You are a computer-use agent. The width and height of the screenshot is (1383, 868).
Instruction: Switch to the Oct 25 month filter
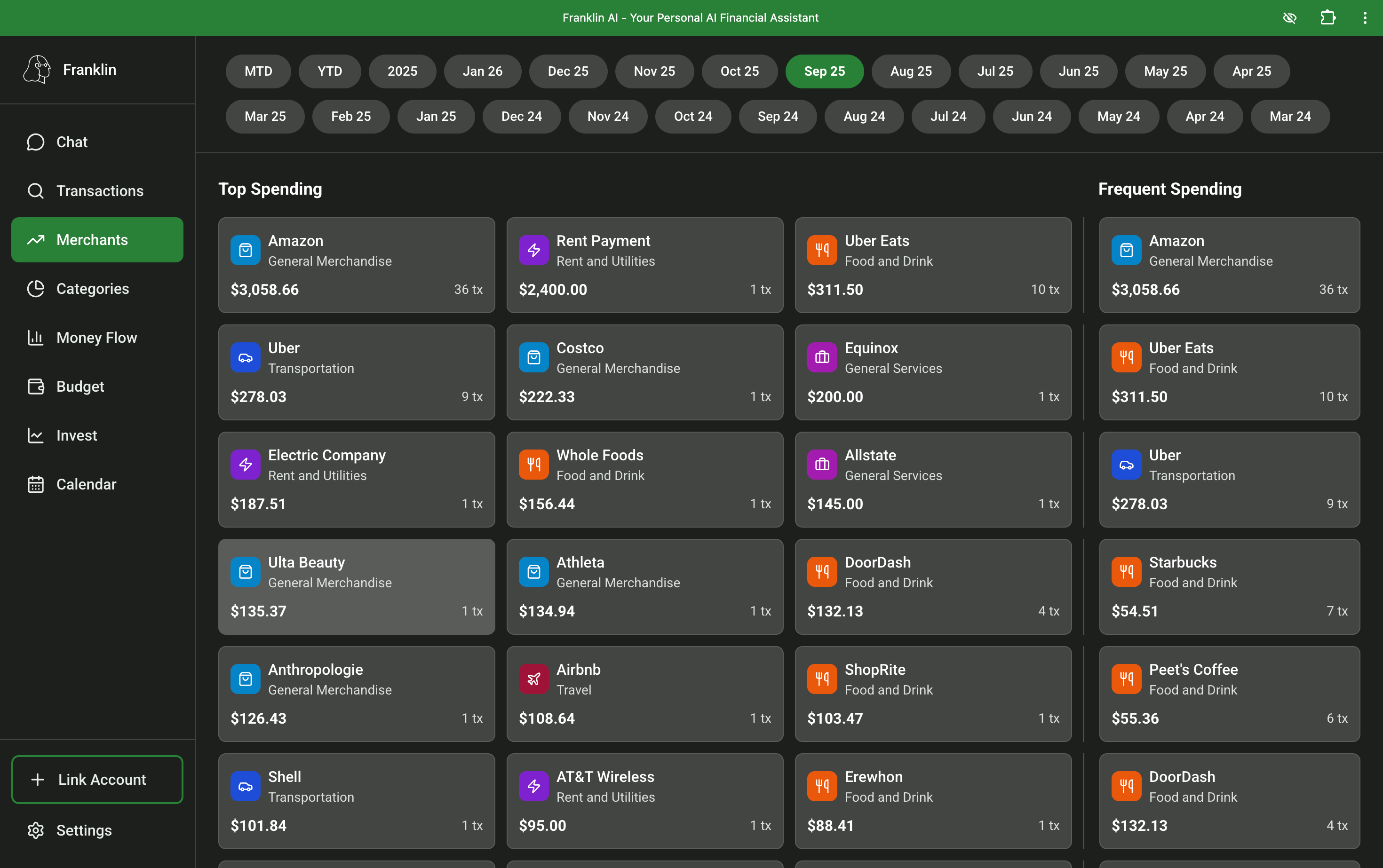pyautogui.click(x=740, y=71)
